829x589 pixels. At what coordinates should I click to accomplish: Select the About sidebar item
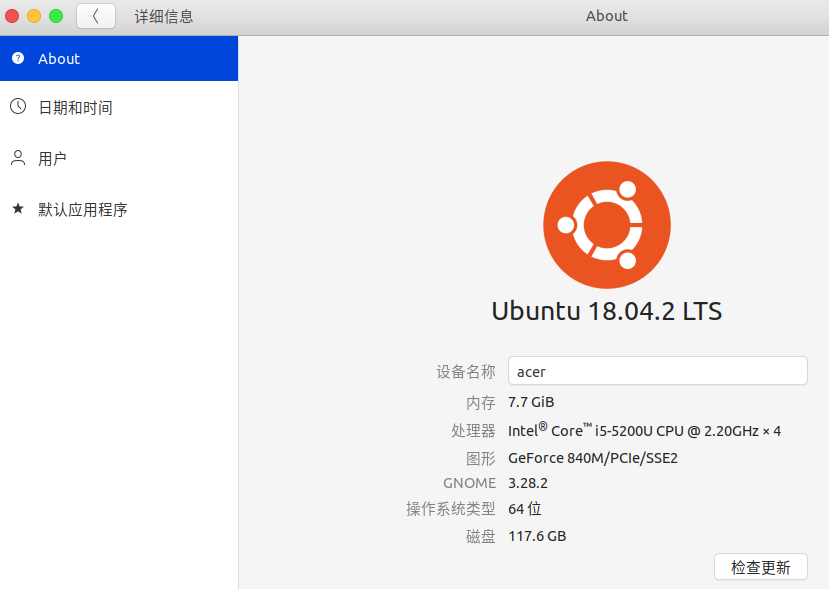point(119,59)
